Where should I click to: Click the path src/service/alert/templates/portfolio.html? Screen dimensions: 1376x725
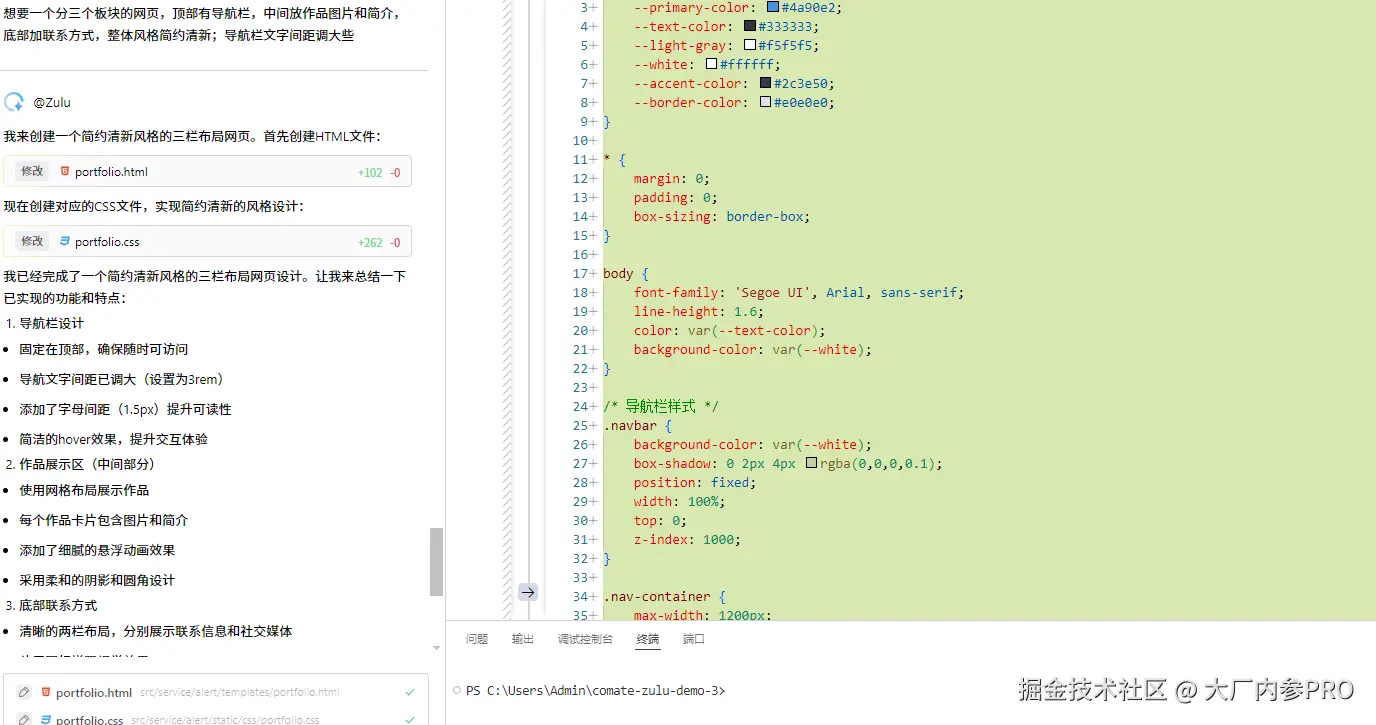[240, 692]
